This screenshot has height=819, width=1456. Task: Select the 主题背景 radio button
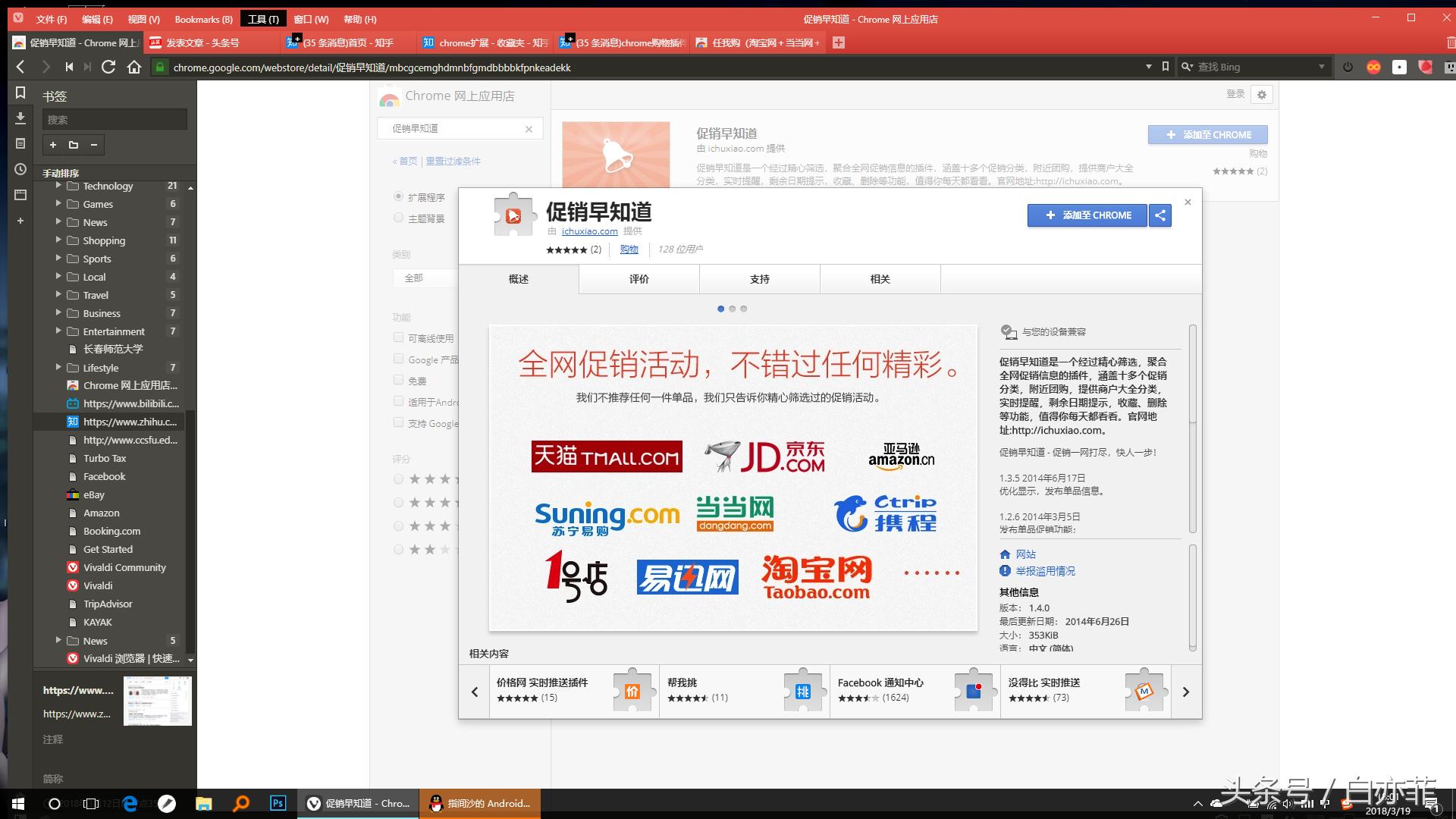click(x=398, y=218)
